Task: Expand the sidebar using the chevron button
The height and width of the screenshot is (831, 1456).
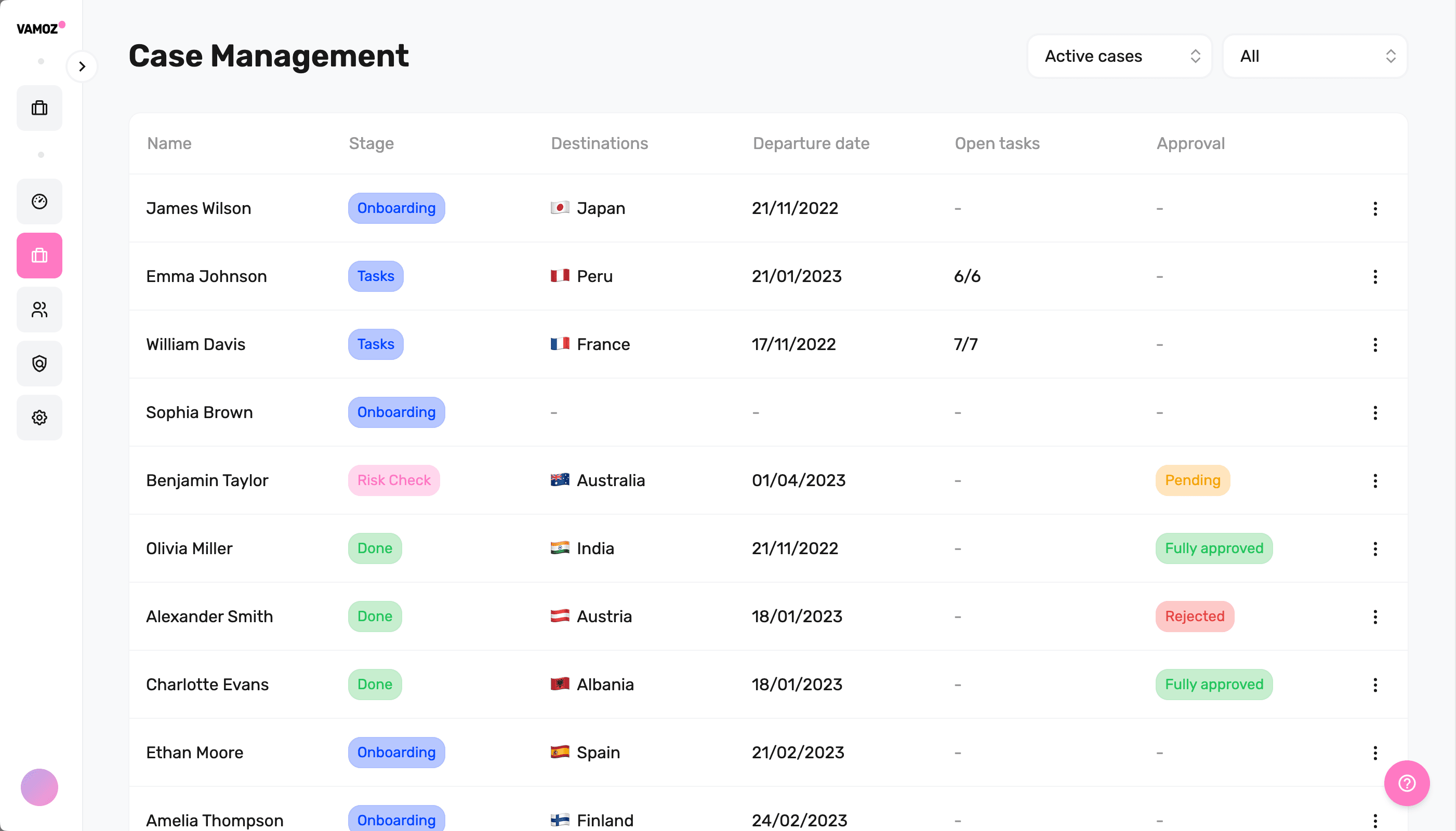Action: [x=82, y=66]
